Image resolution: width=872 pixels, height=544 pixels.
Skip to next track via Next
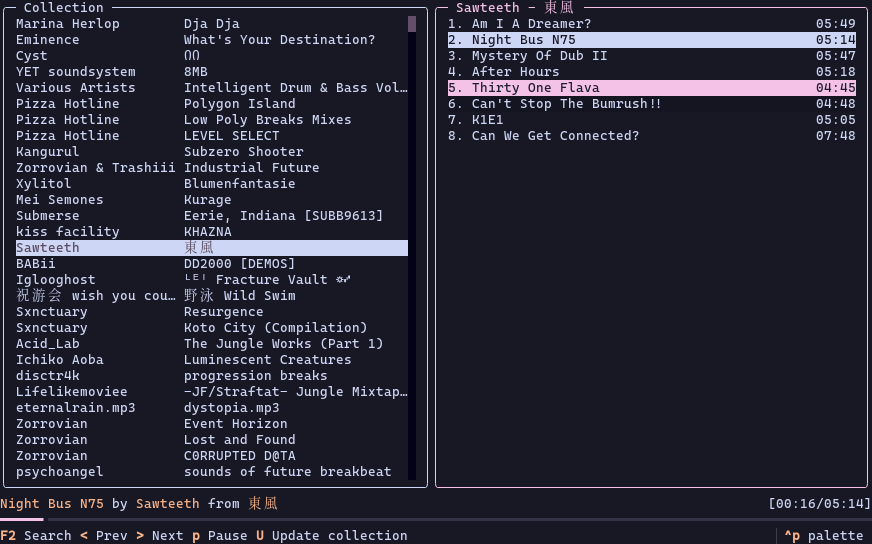[x=160, y=536]
